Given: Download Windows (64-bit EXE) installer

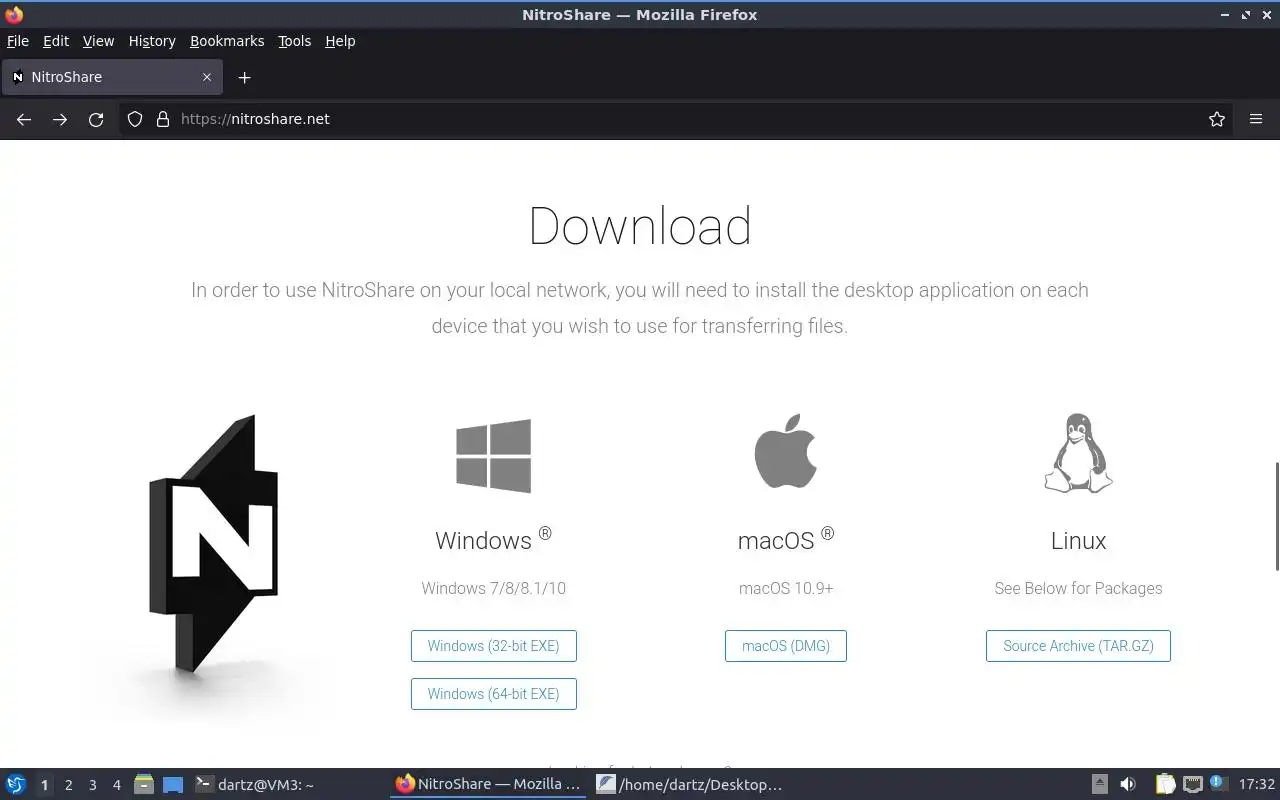Looking at the screenshot, I should (x=494, y=694).
